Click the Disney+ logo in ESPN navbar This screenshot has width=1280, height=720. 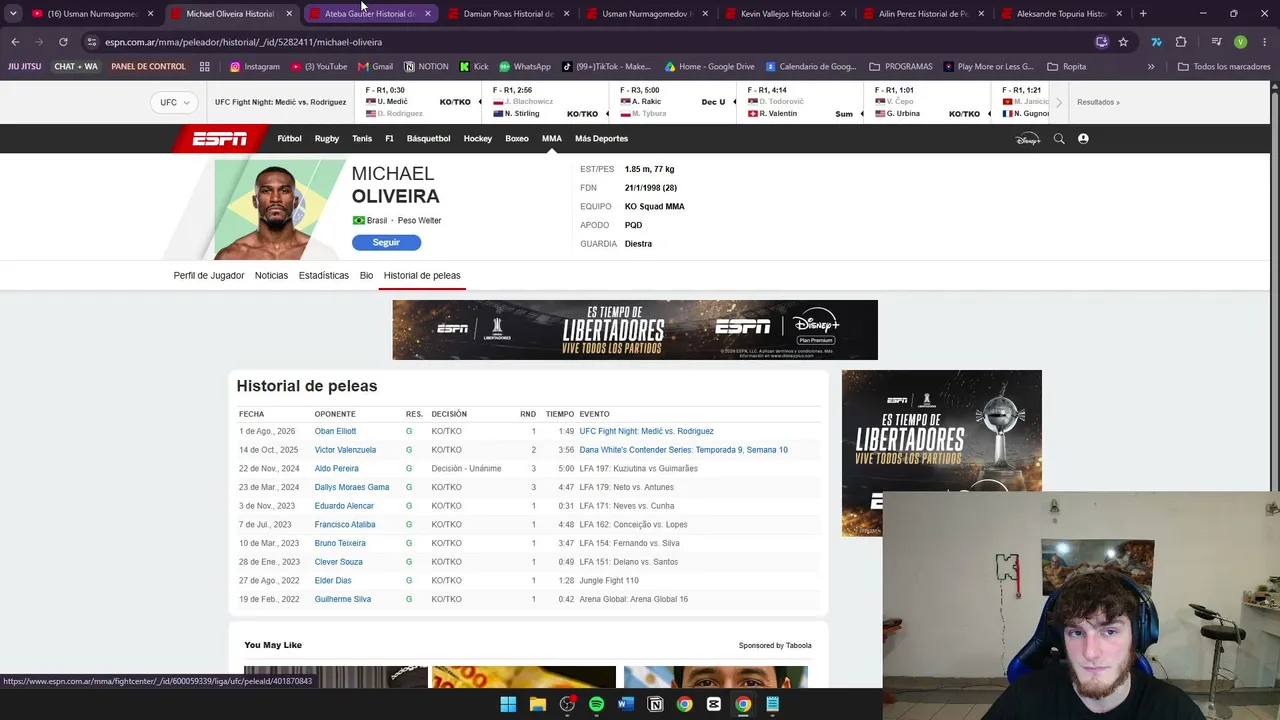click(x=1028, y=139)
